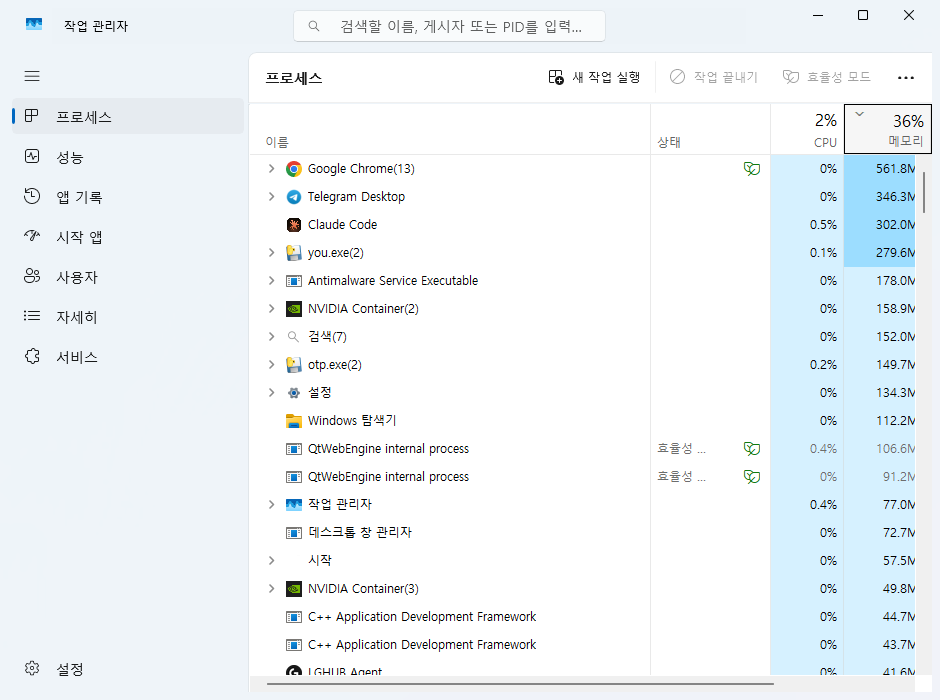Expand Antimalware Service Executable row
Screen dimensions: 940x700
pyautogui.click(x=272, y=280)
